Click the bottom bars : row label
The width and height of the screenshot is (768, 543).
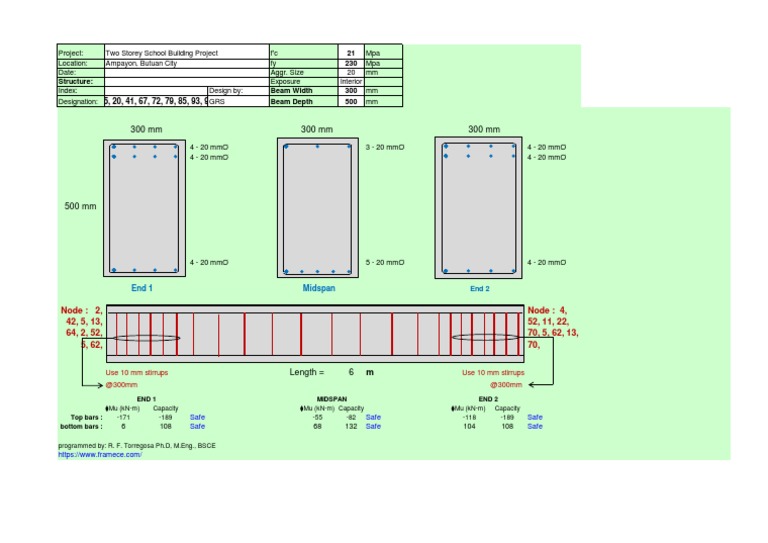[x=81, y=426]
